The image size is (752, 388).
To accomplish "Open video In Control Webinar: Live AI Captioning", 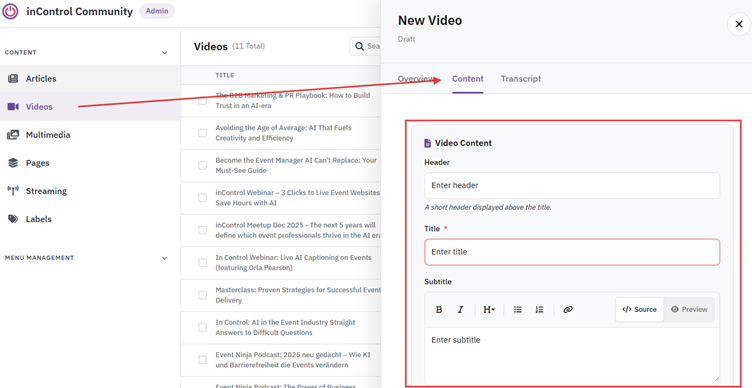I will [x=294, y=262].
